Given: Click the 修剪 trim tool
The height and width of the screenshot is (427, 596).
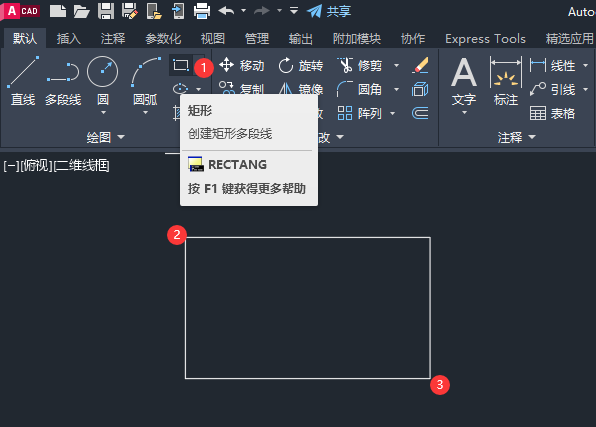Looking at the screenshot, I should point(360,65).
